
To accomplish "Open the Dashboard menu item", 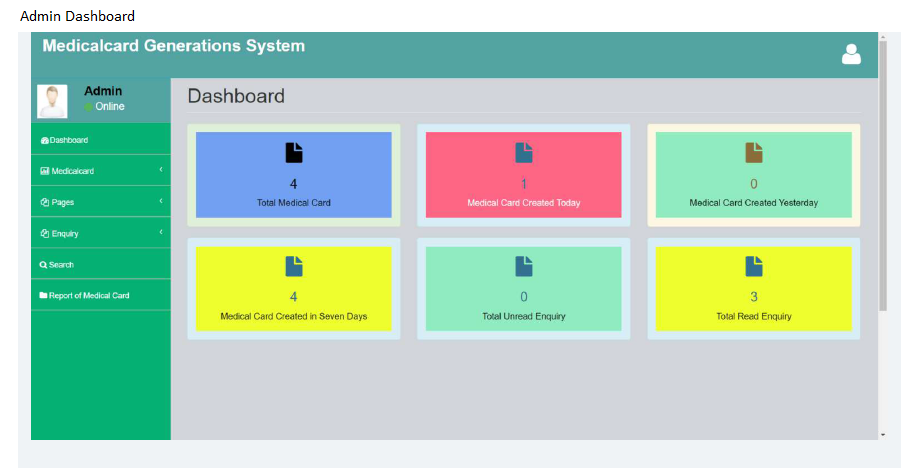I will coord(101,139).
